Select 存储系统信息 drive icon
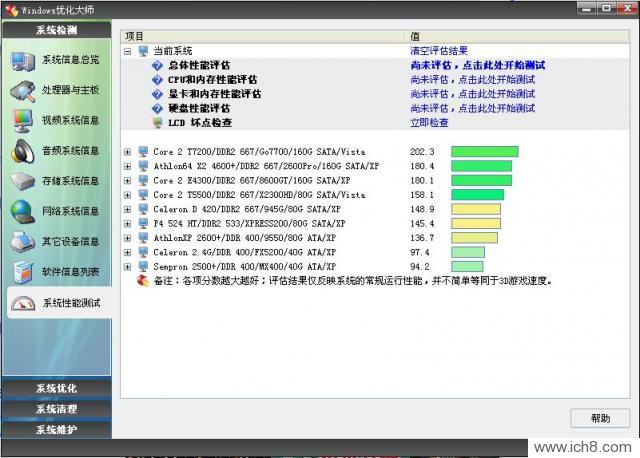This screenshot has width=640, height=458. [23, 181]
